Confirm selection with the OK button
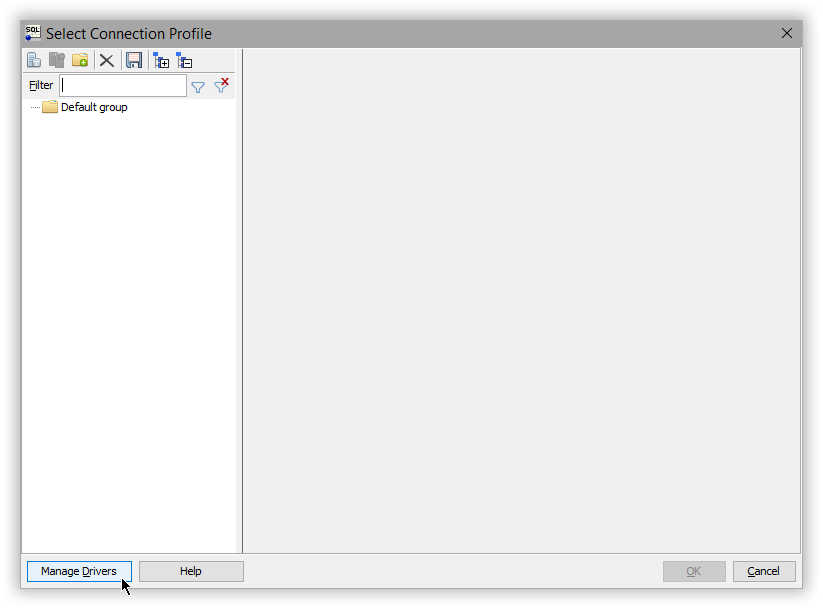The image size is (823, 609). [694, 570]
